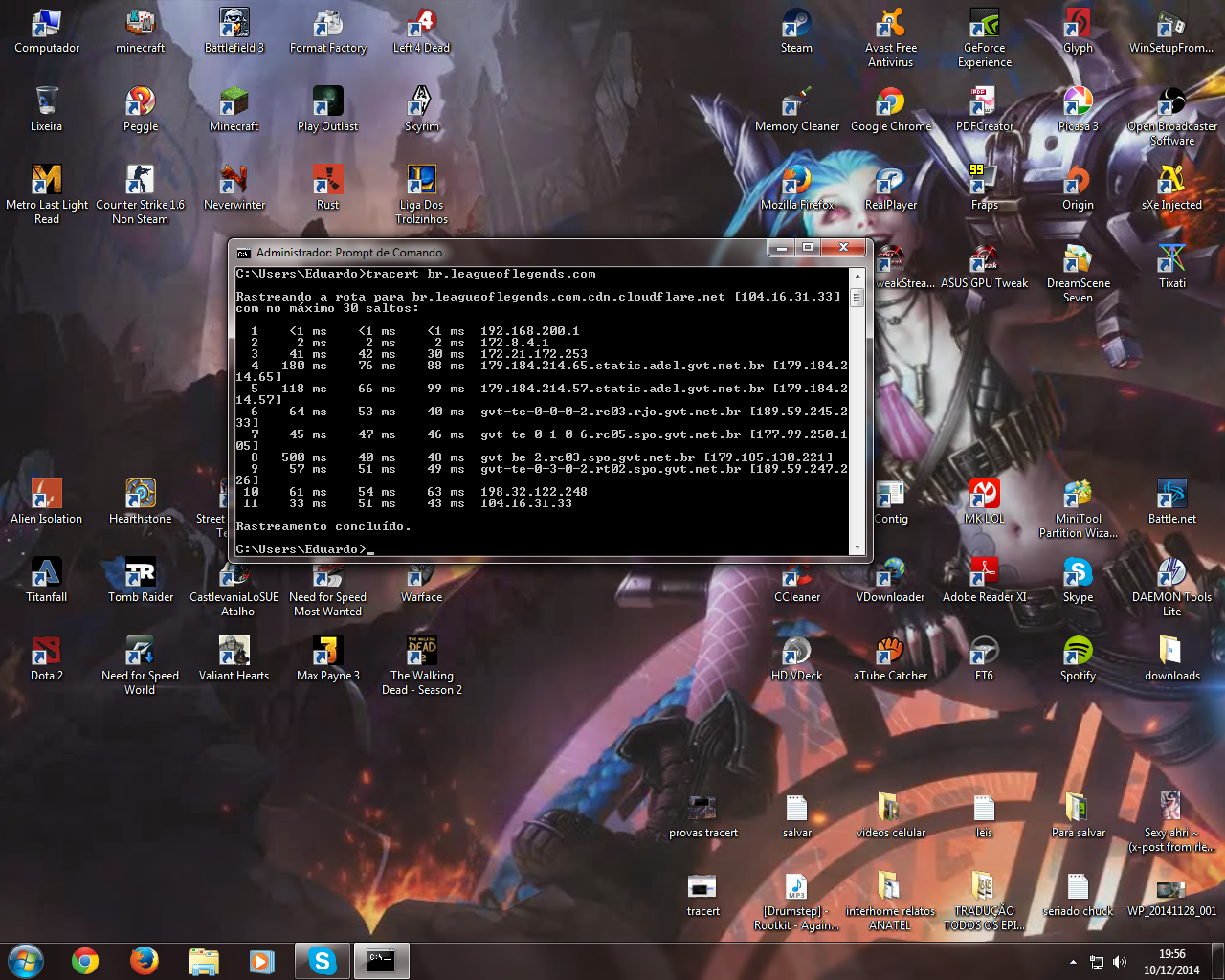1225x980 pixels.
Task: Show hidden system tray icons
Action: coord(1073,962)
